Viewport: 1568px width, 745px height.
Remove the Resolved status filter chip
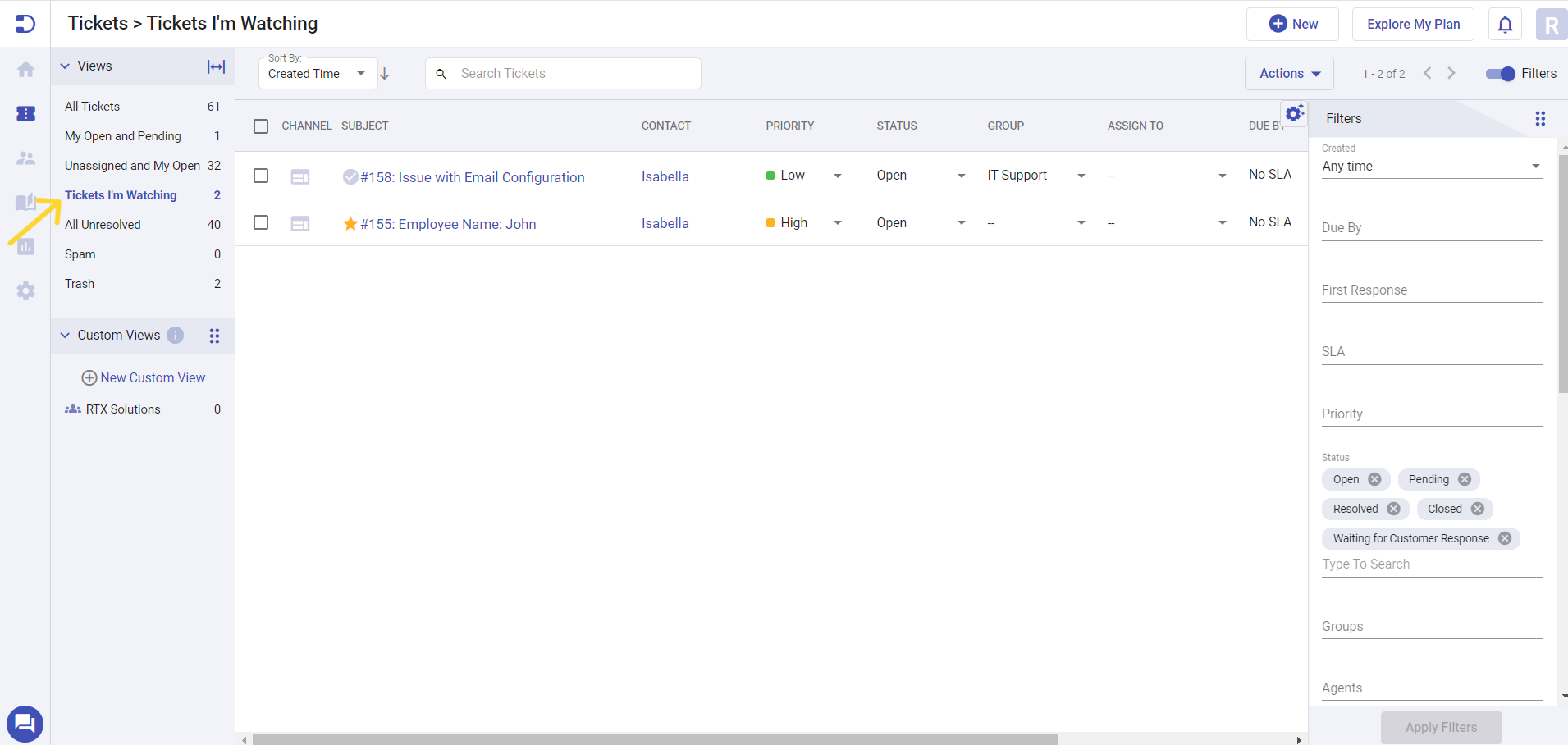coord(1394,509)
